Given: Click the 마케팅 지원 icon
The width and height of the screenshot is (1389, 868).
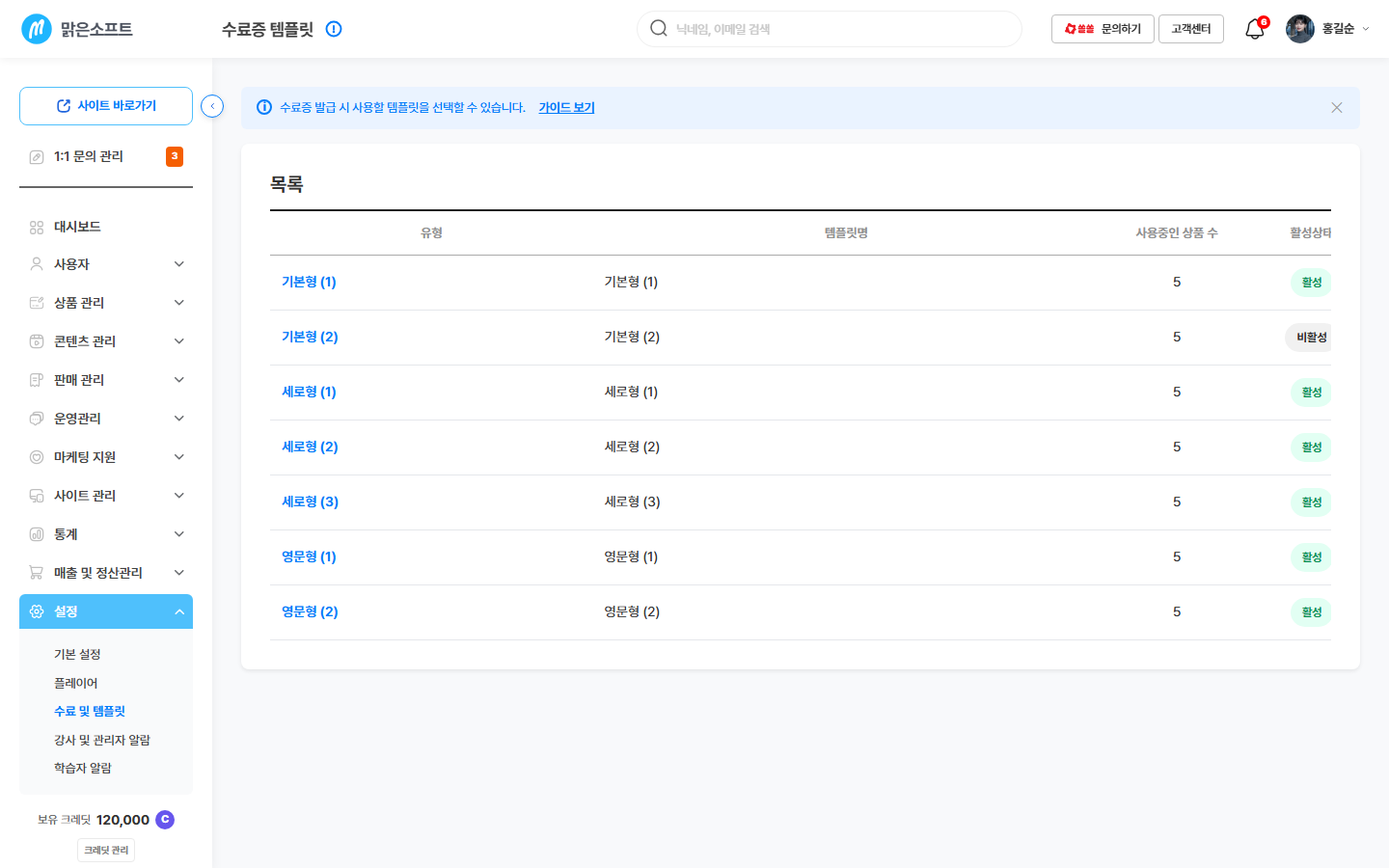Looking at the screenshot, I should tap(37, 457).
